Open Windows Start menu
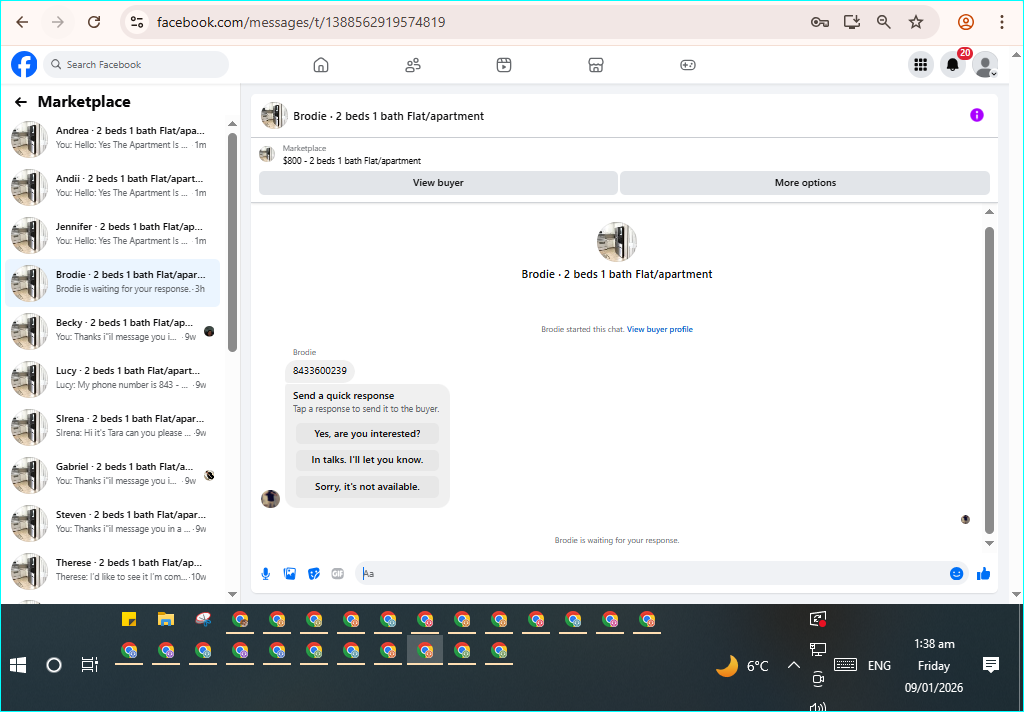This screenshot has height=712, width=1024. coord(18,665)
